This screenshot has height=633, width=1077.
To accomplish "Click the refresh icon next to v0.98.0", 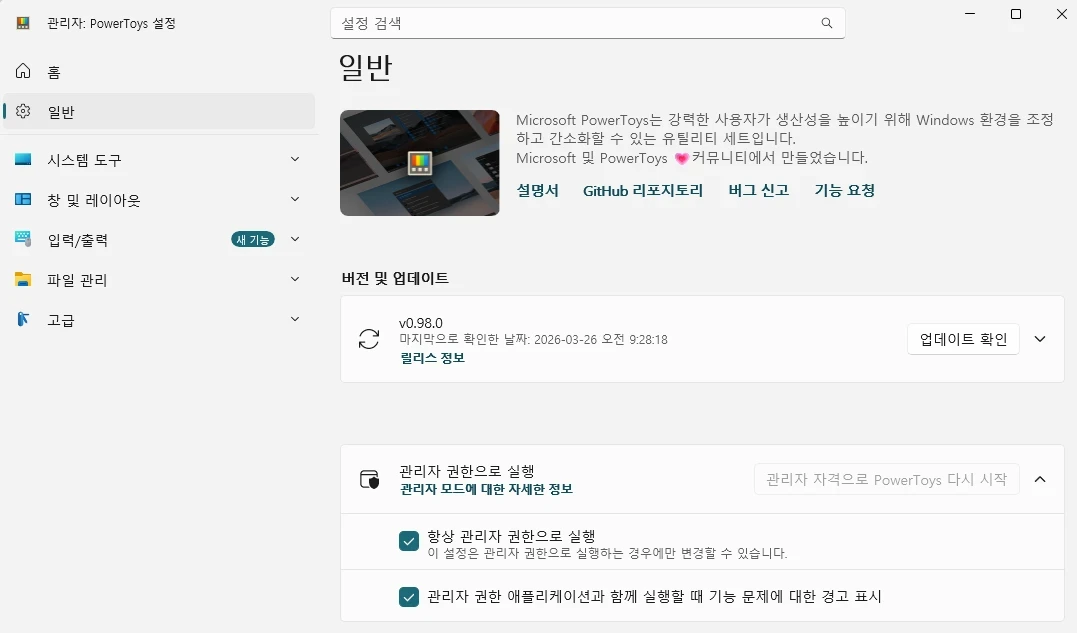I will (x=369, y=339).
